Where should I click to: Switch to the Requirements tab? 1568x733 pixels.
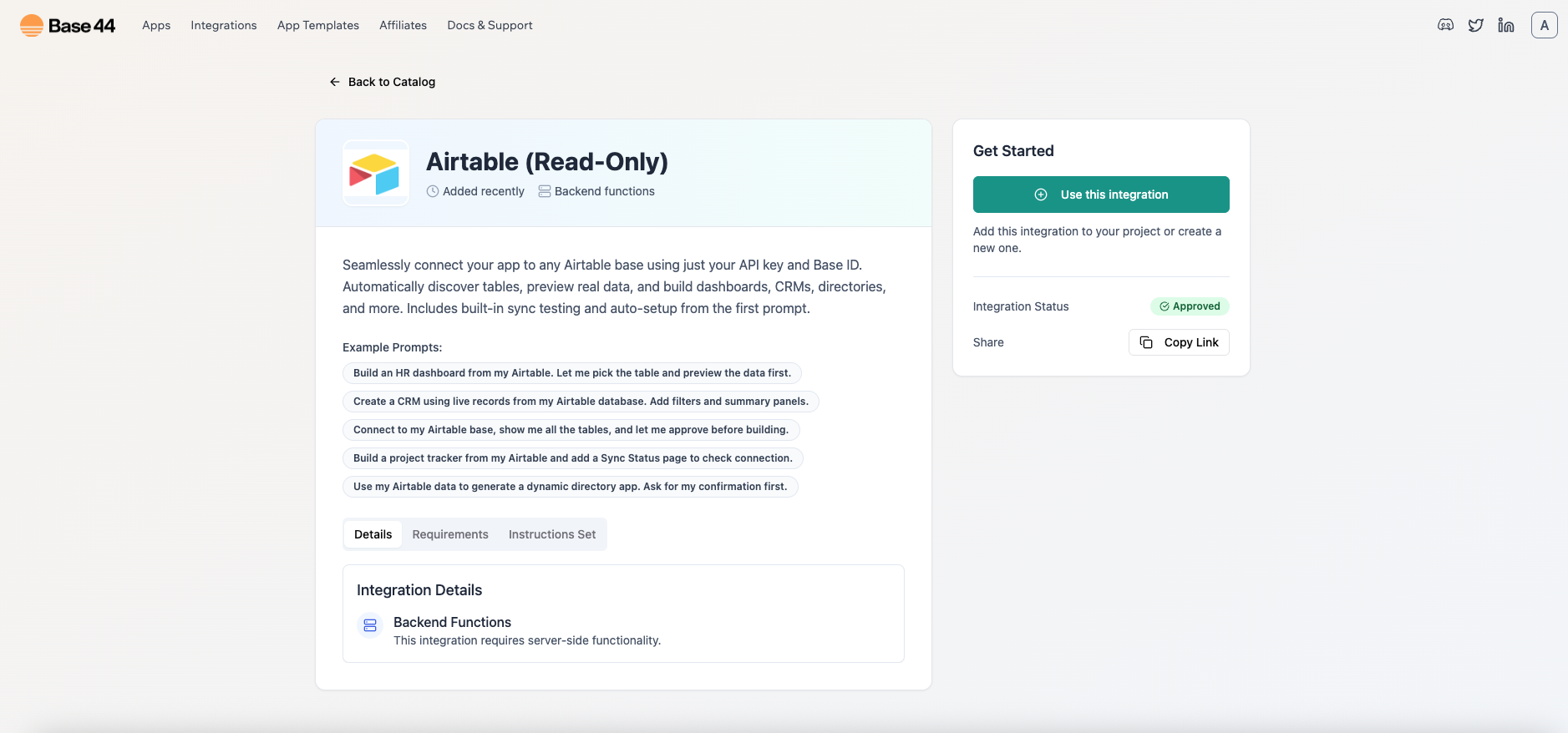tap(450, 534)
